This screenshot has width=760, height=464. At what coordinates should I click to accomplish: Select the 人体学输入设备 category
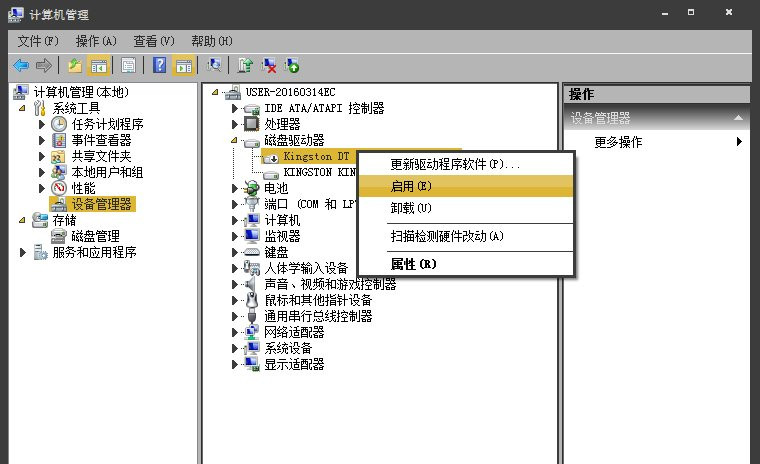pos(306,268)
